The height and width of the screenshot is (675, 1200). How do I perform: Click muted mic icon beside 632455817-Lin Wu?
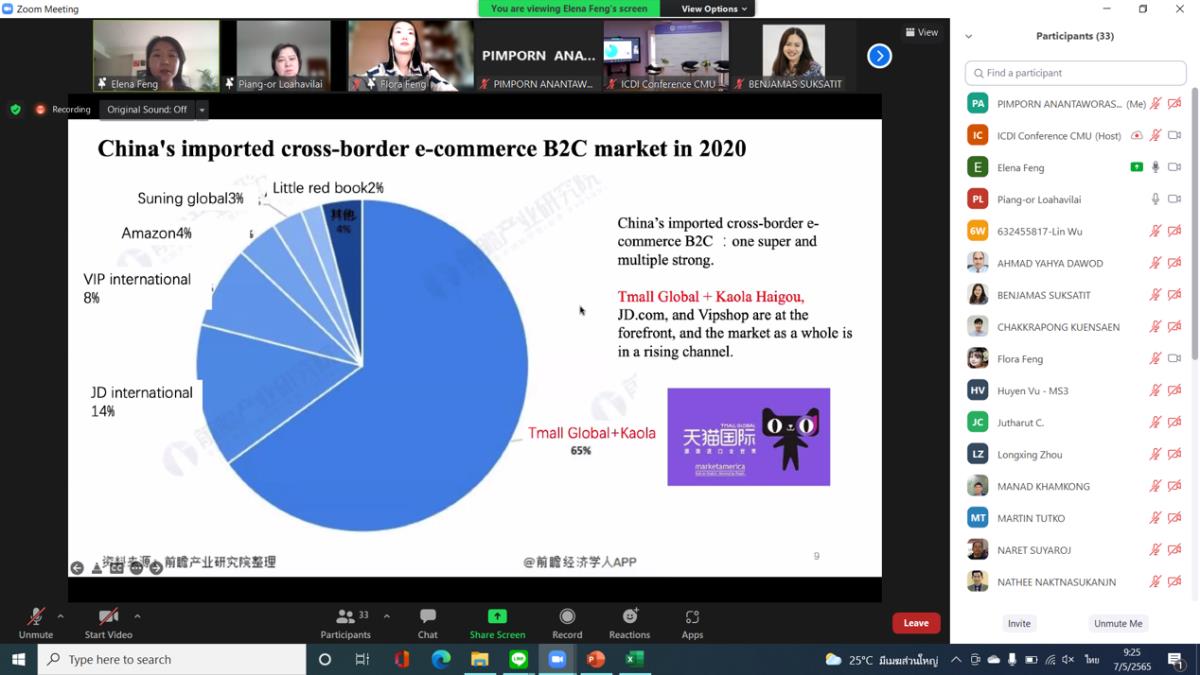click(1156, 231)
